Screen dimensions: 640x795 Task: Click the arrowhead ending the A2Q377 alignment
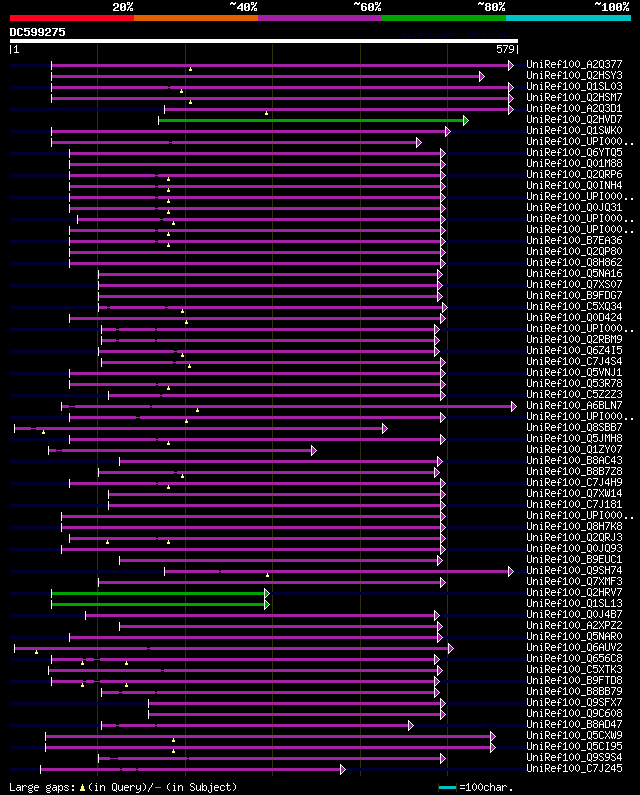coord(511,65)
